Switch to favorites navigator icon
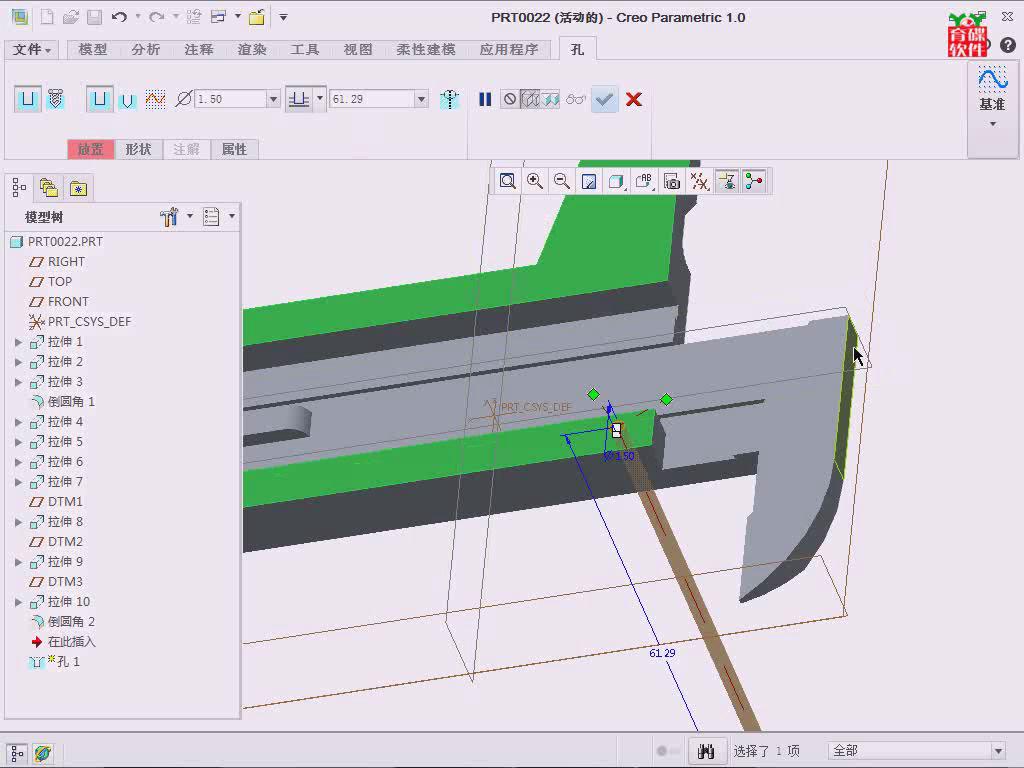Image resolution: width=1024 pixels, height=768 pixels. point(78,188)
